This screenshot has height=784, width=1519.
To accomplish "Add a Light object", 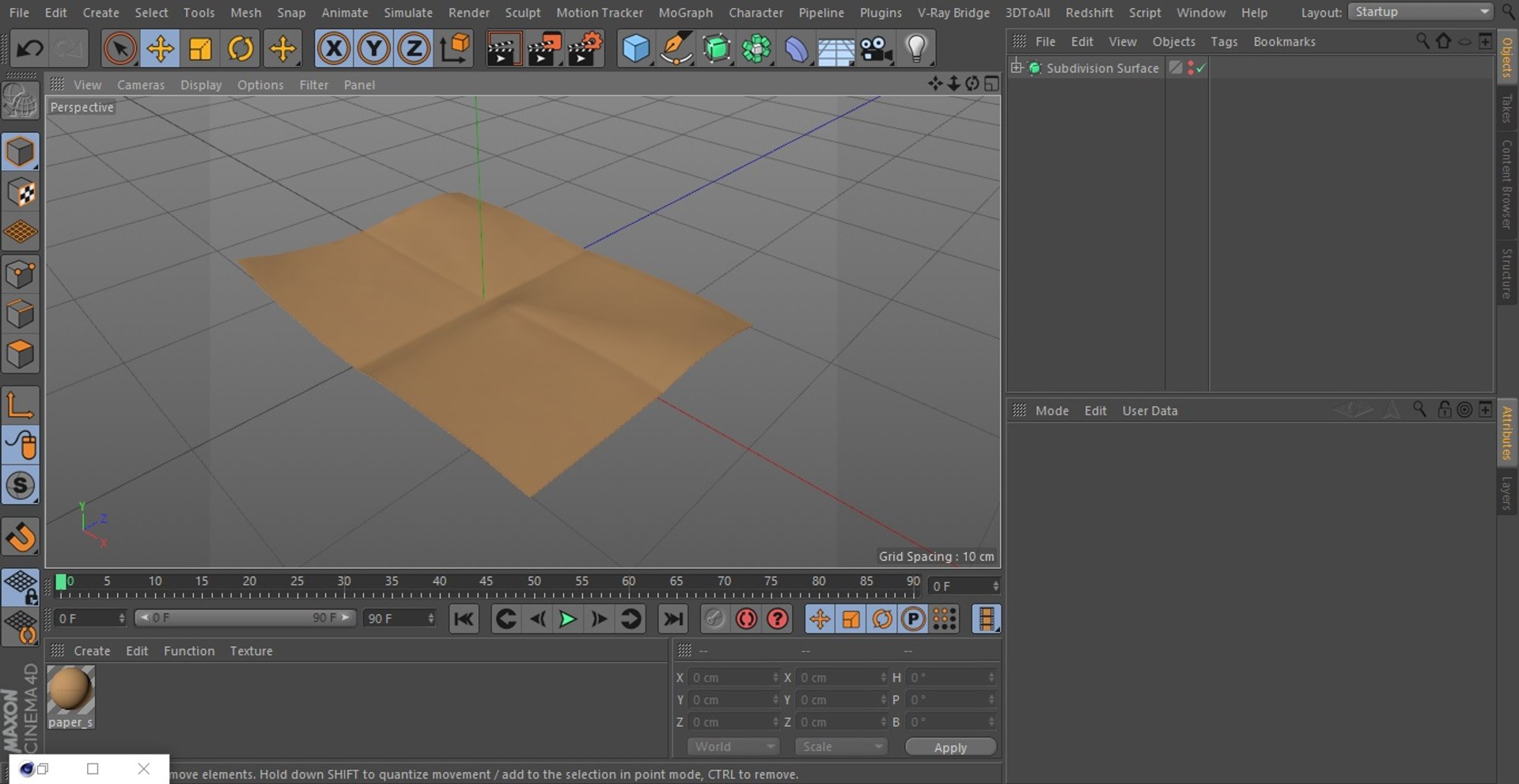I will tap(916, 49).
